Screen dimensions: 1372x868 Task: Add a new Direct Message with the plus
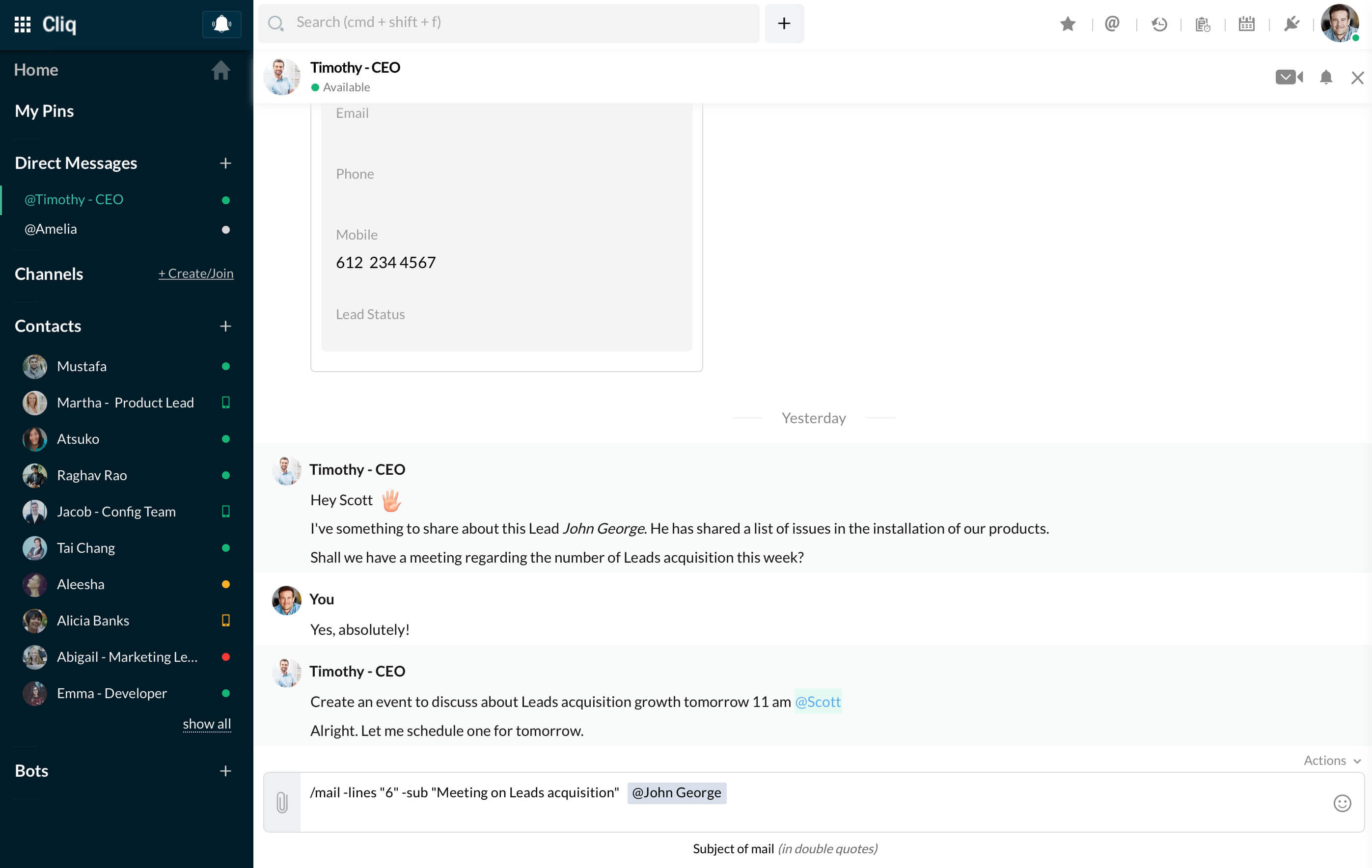click(x=225, y=163)
